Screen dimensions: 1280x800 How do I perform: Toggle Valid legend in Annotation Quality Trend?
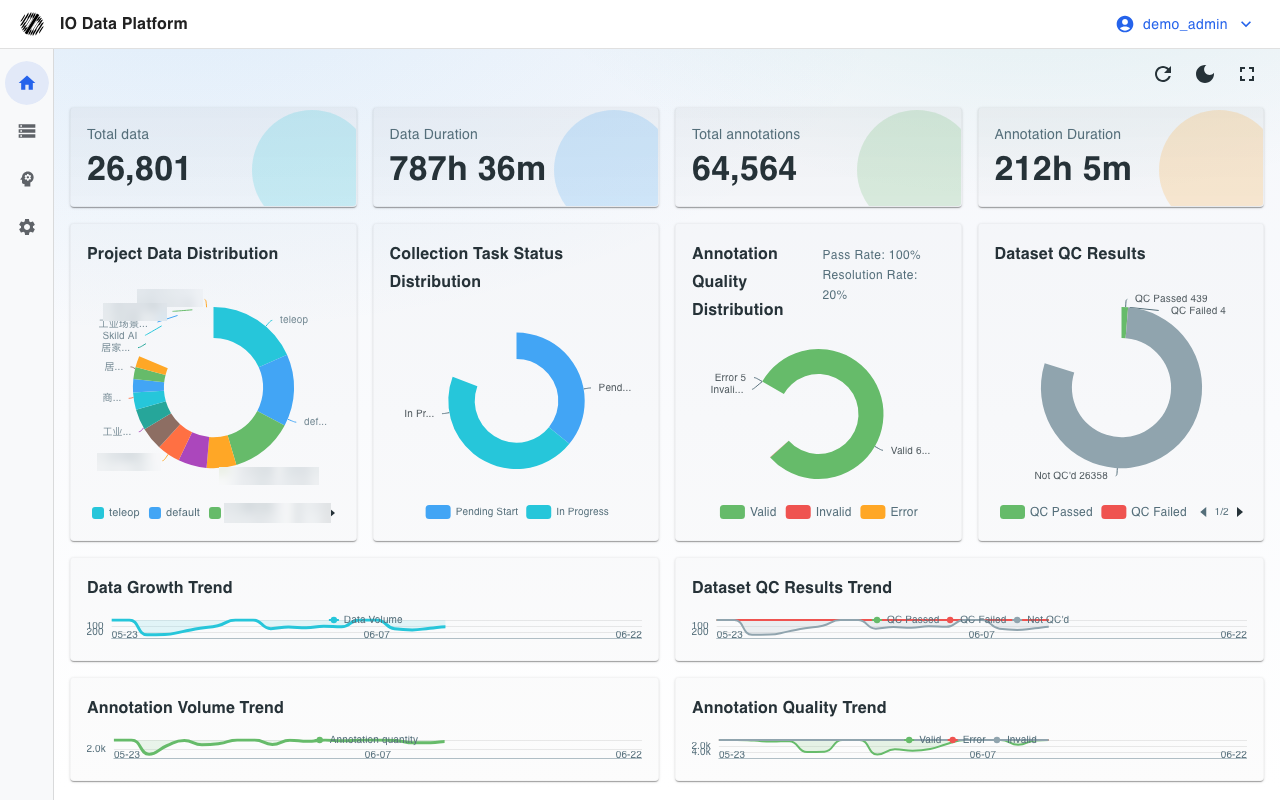922,740
